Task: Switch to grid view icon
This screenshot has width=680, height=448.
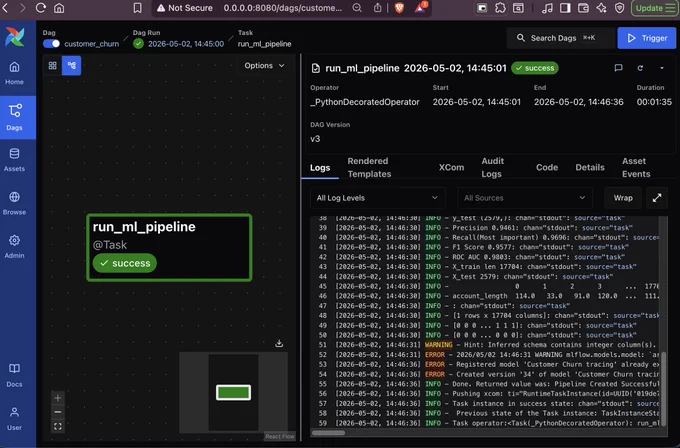Action: point(52,65)
